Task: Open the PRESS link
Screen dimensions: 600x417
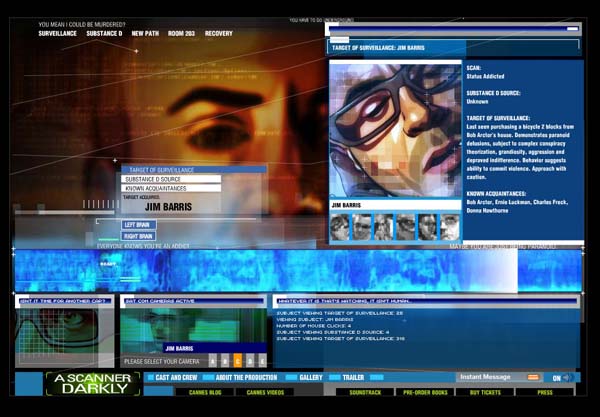Action: click(545, 392)
